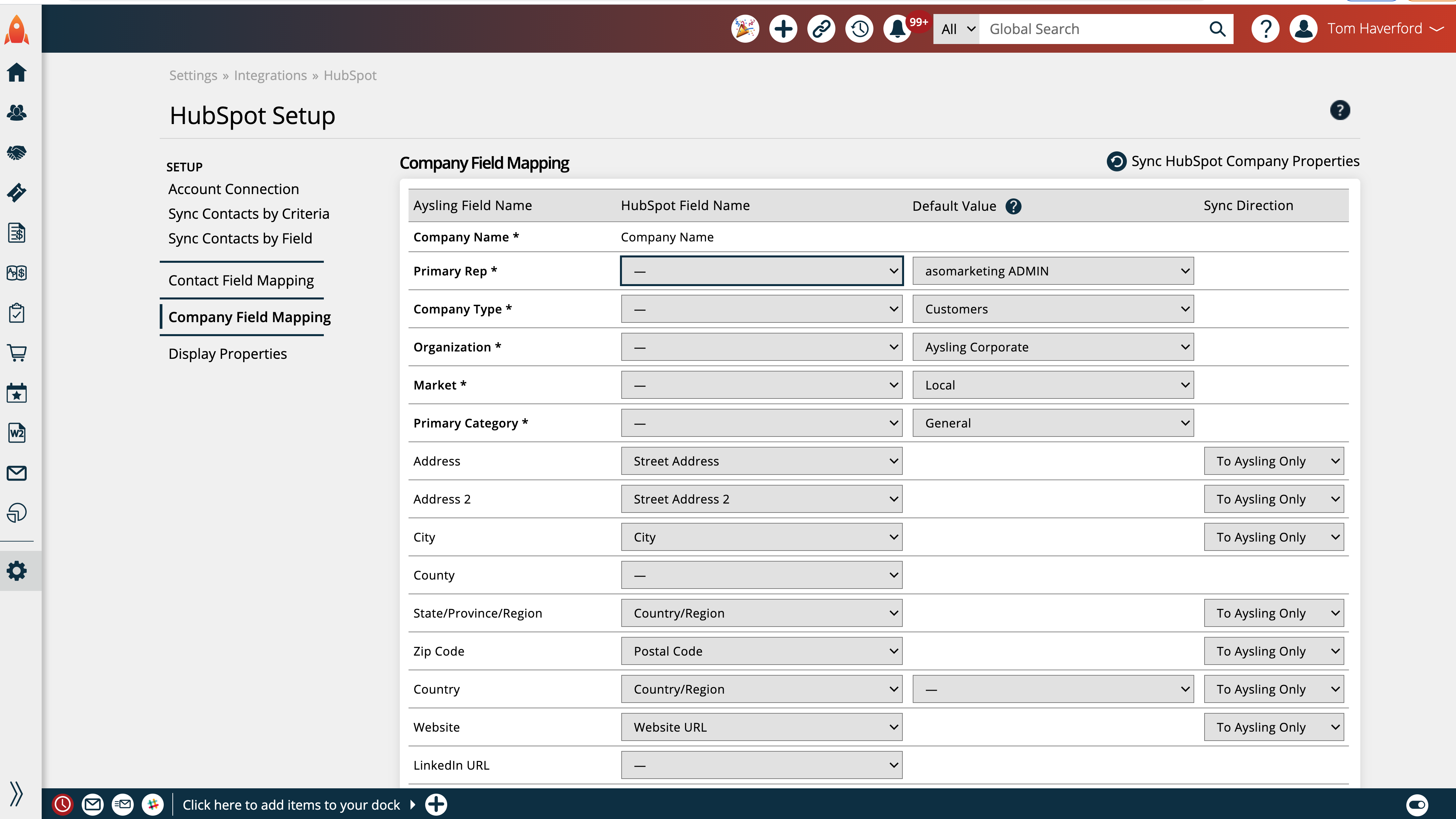Click the Slack icon in the dock
The width and height of the screenshot is (1456, 819).
[x=153, y=804]
